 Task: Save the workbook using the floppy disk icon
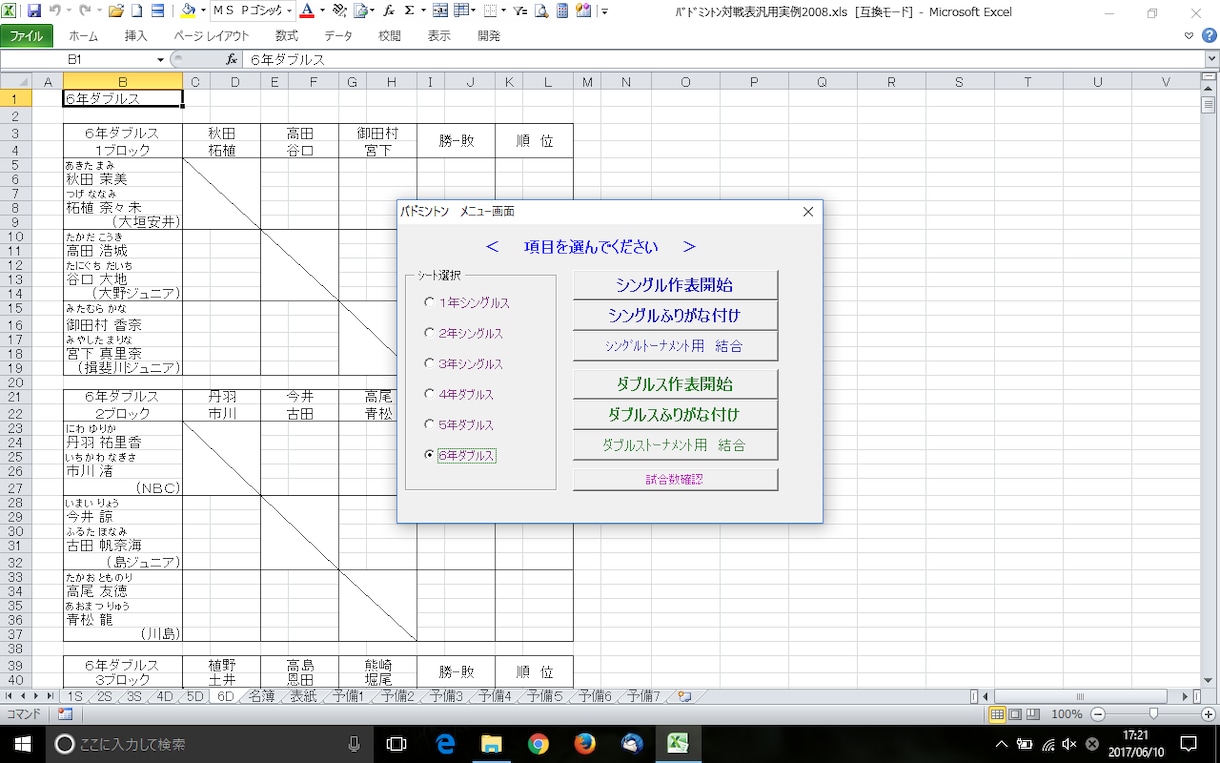coord(35,12)
